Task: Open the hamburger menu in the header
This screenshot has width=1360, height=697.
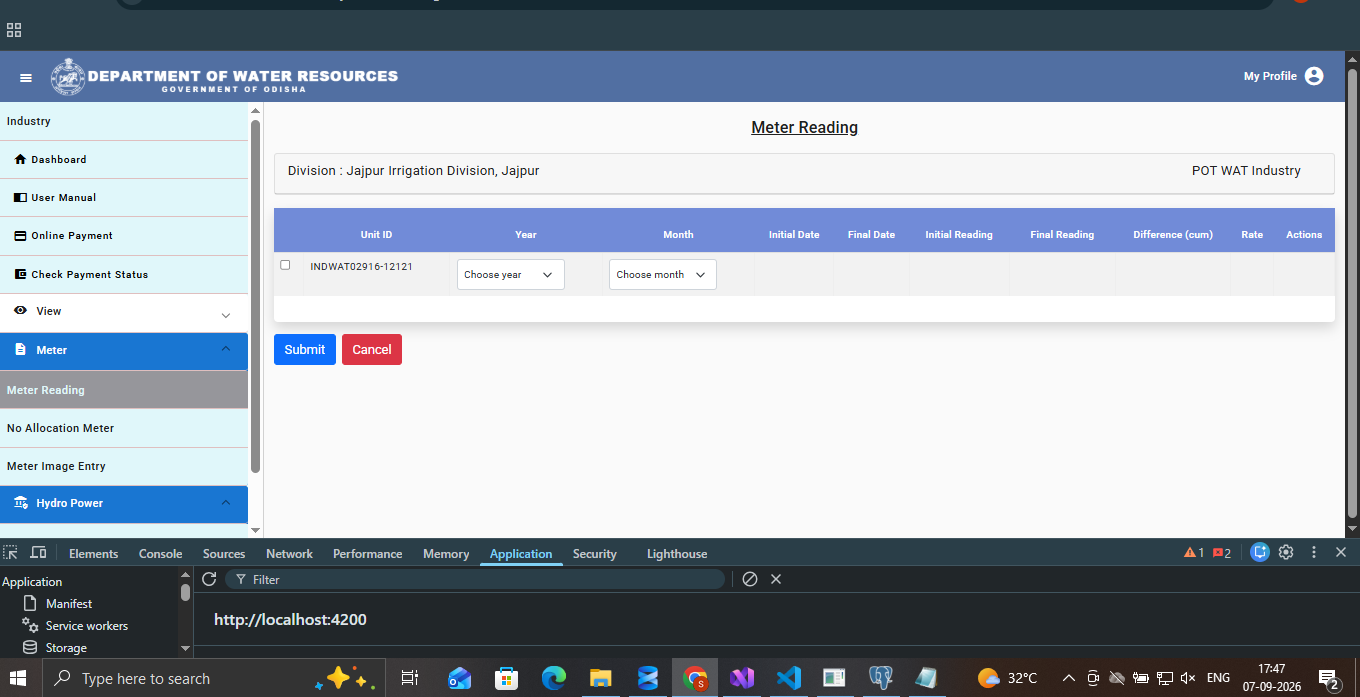Action: click(x=26, y=78)
